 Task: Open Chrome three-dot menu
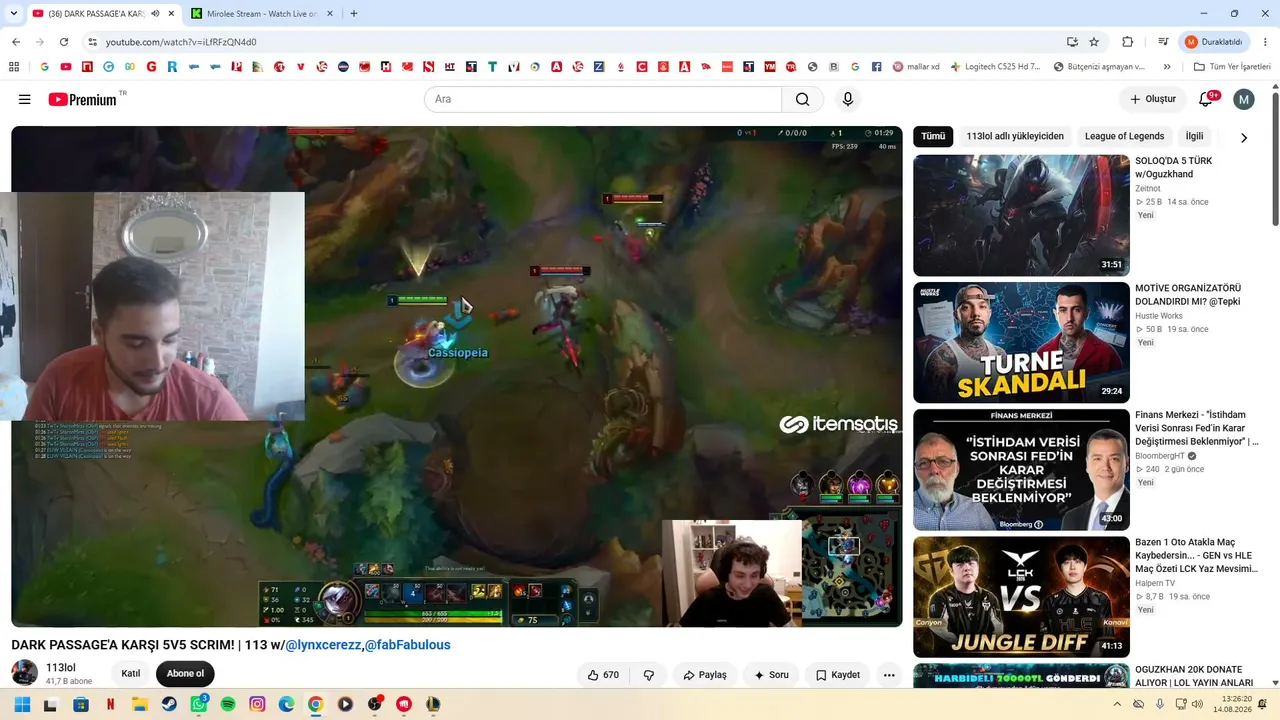pos(1263,42)
